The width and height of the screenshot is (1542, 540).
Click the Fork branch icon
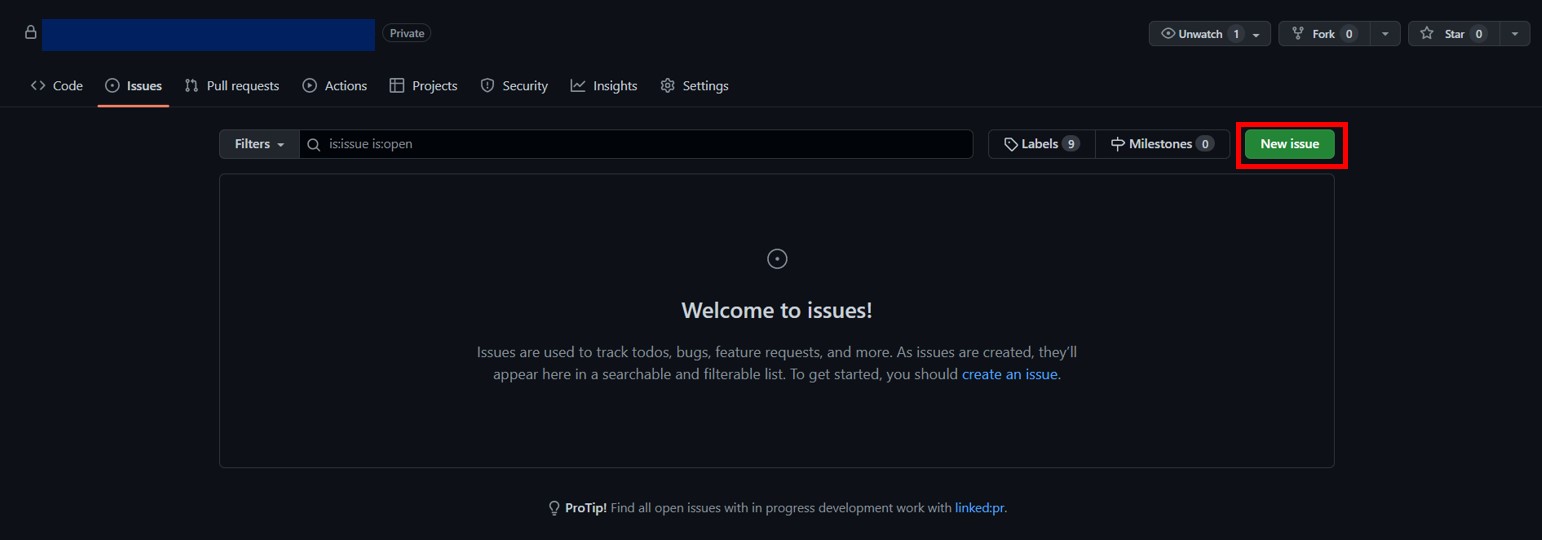point(1298,34)
